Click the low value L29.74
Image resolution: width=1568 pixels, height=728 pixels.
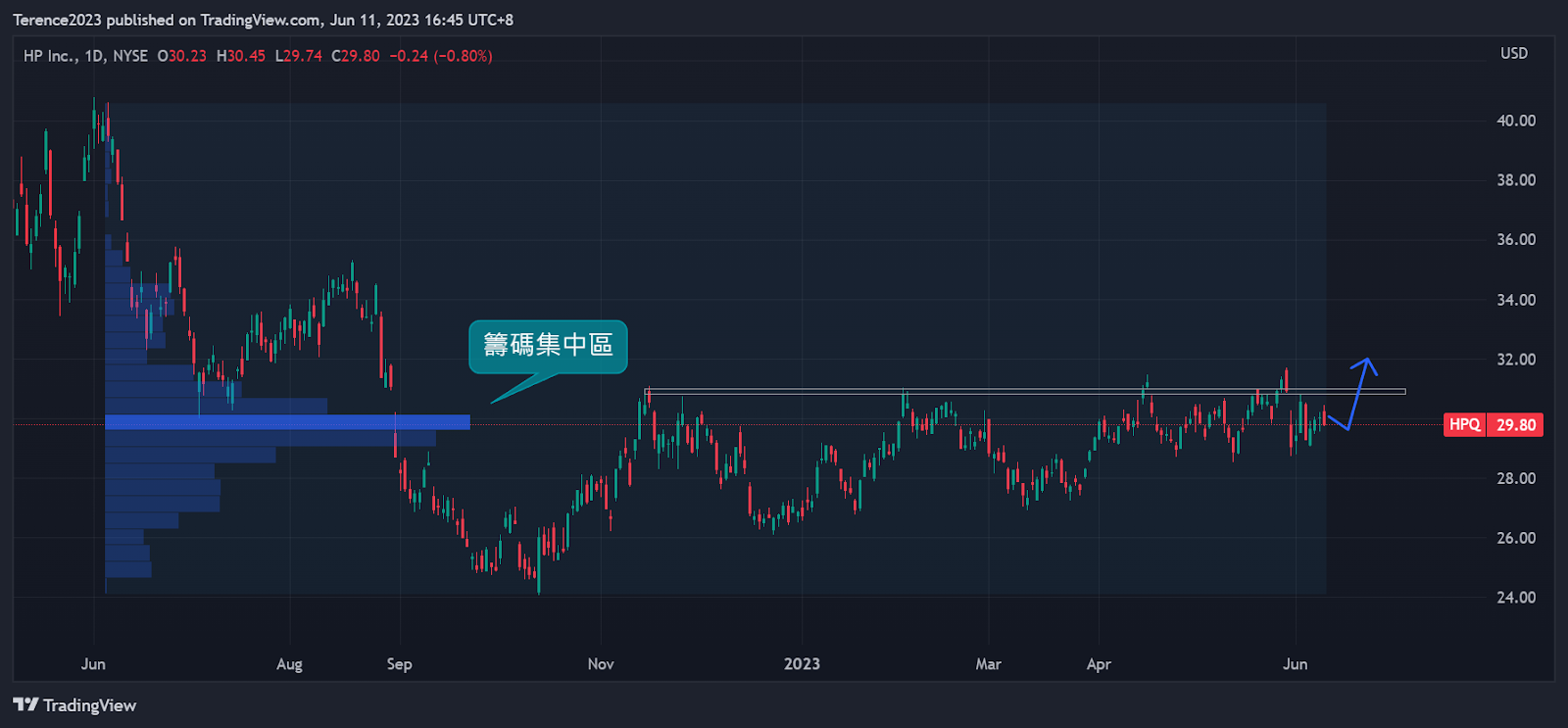[x=298, y=56]
